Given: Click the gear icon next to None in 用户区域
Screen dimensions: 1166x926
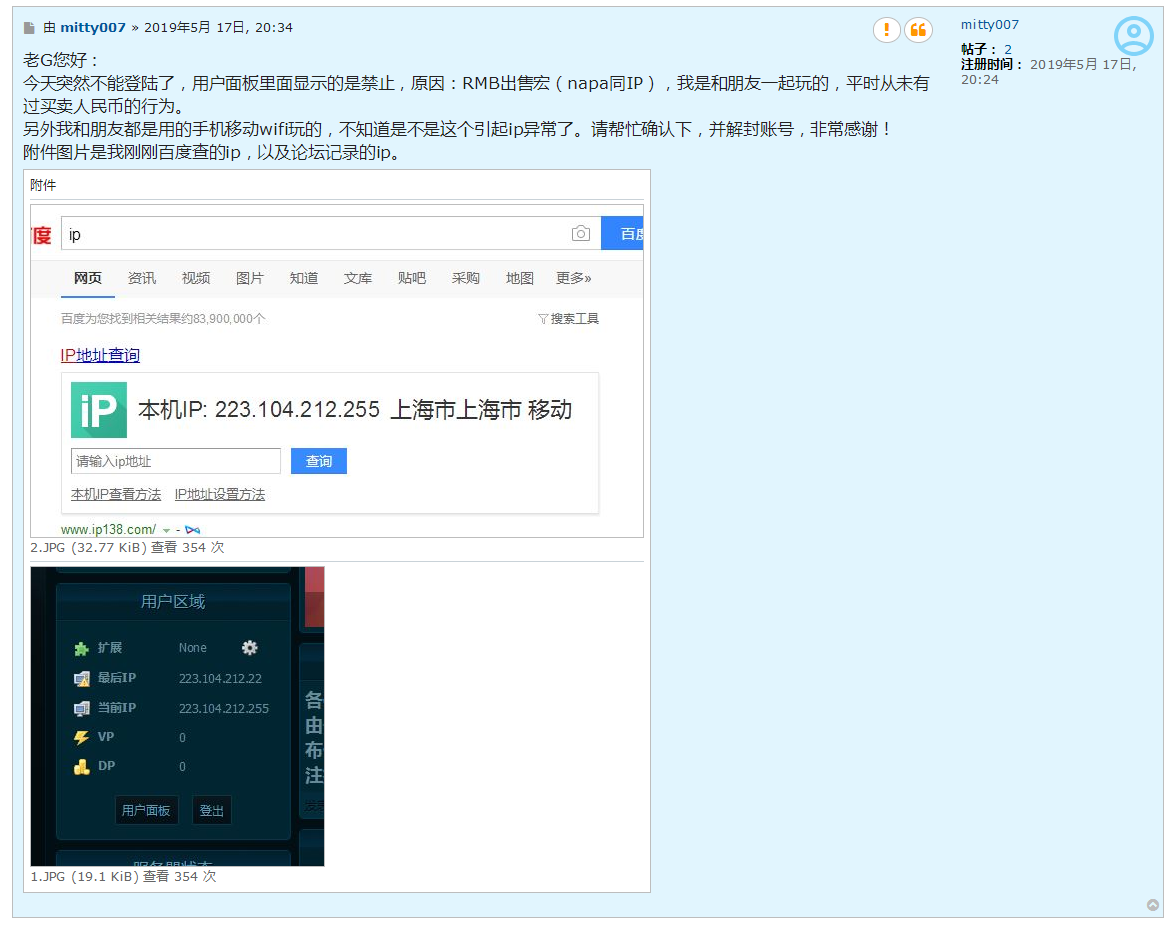Looking at the screenshot, I should click(249, 648).
